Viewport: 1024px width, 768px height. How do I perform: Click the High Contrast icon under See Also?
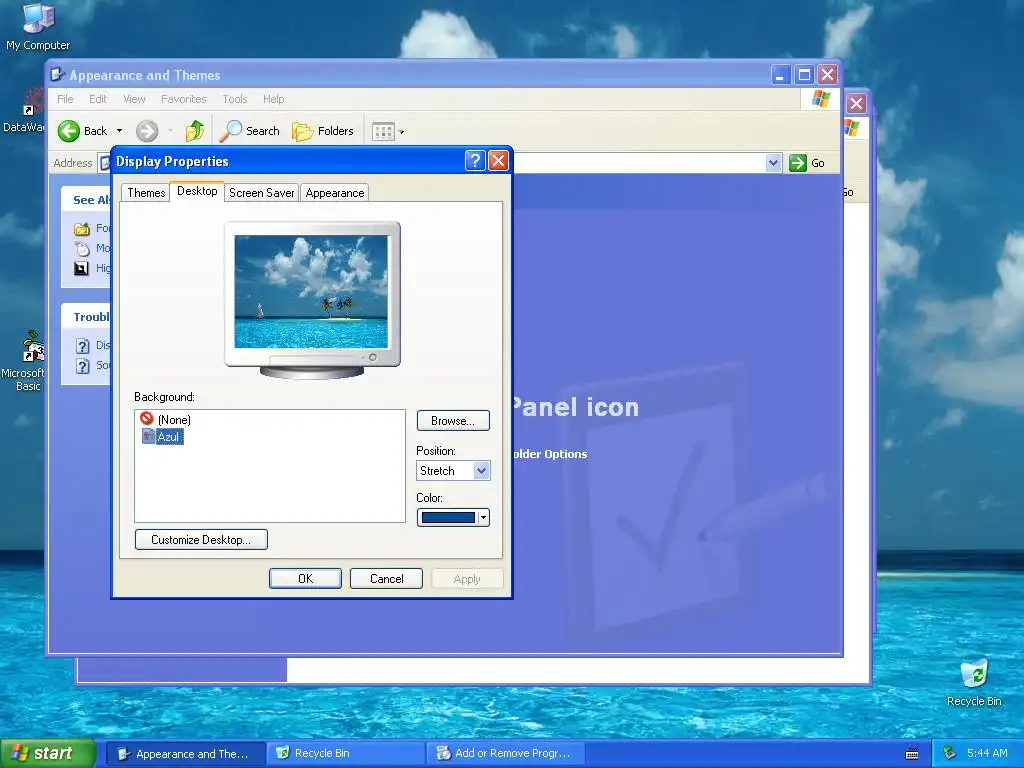[x=82, y=268]
